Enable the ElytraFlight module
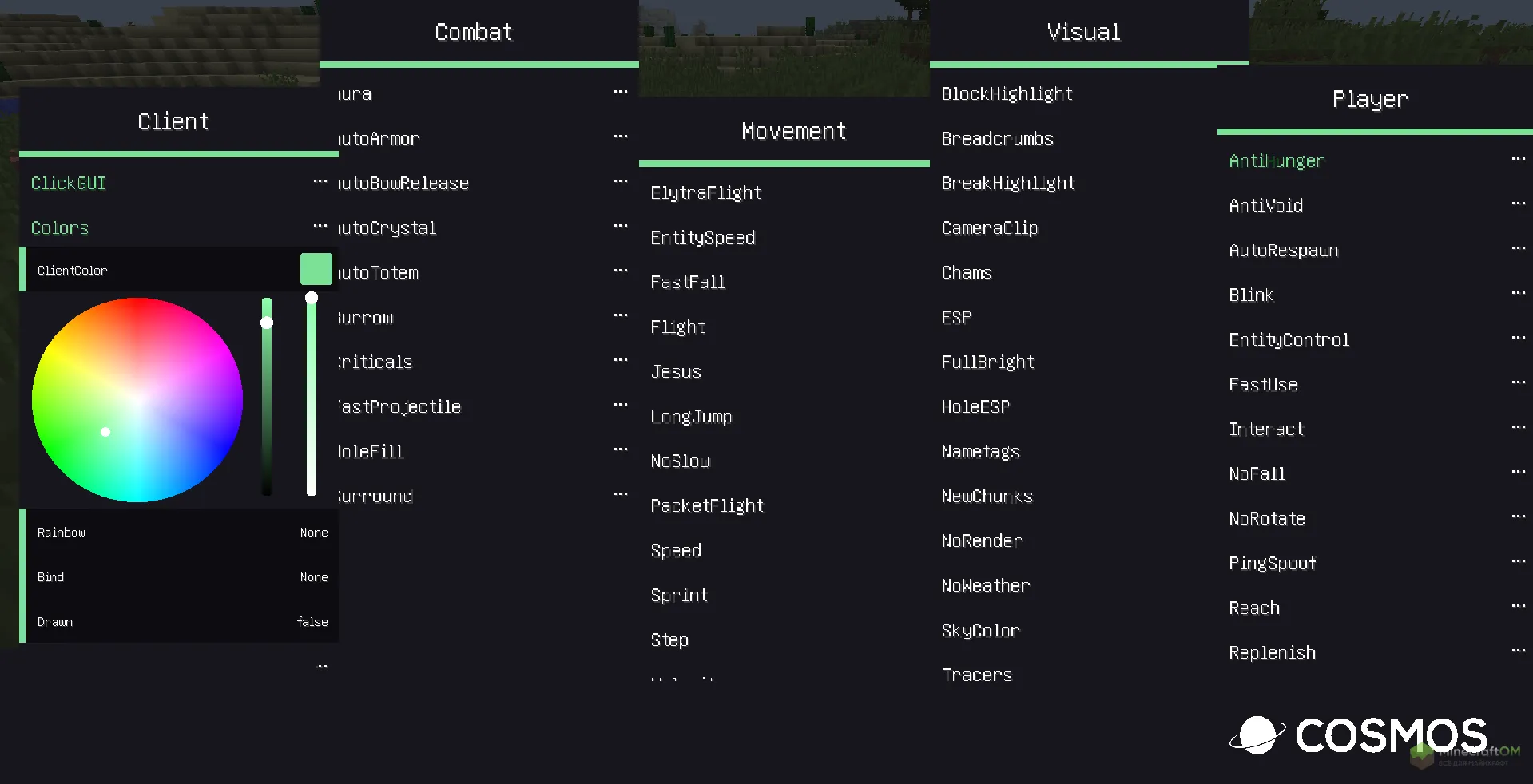The image size is (1533, 784). coord(705,193)
